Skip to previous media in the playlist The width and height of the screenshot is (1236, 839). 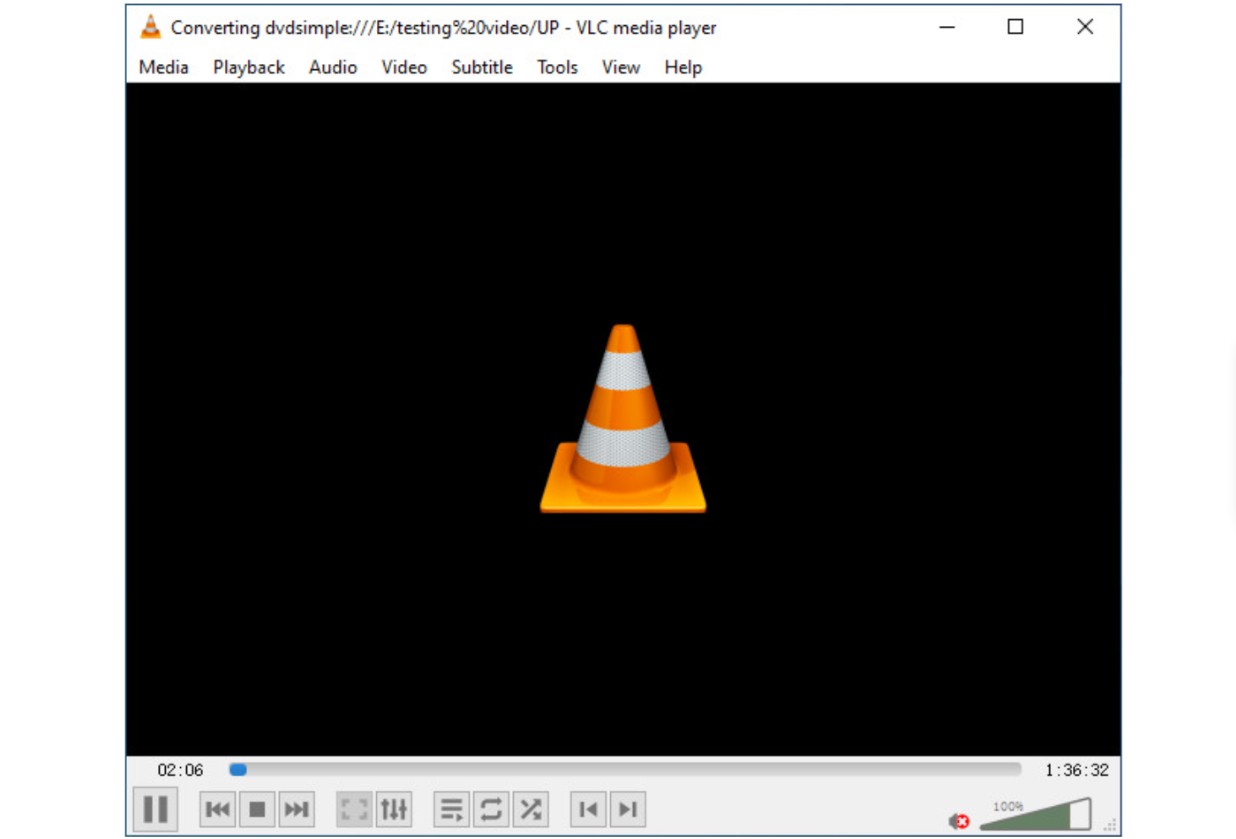pos(217,809)
